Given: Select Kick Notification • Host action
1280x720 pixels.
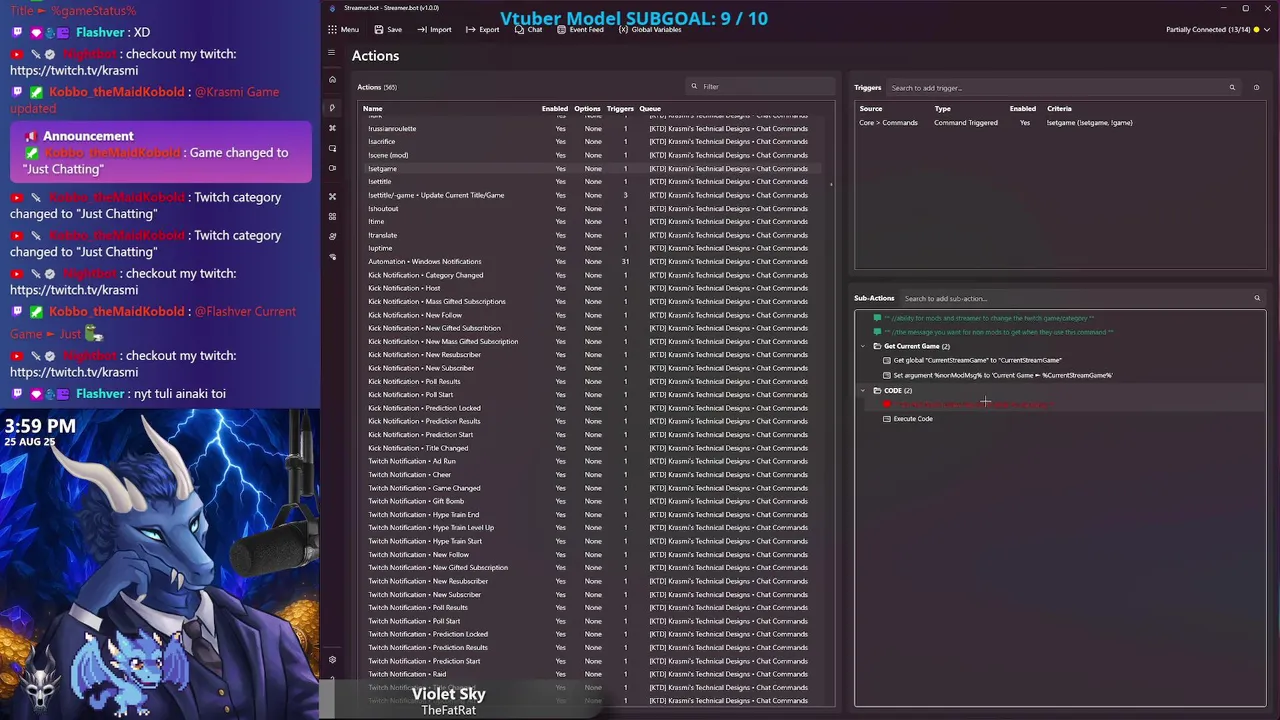Looking at the screenshot, I should click(595, 288).
